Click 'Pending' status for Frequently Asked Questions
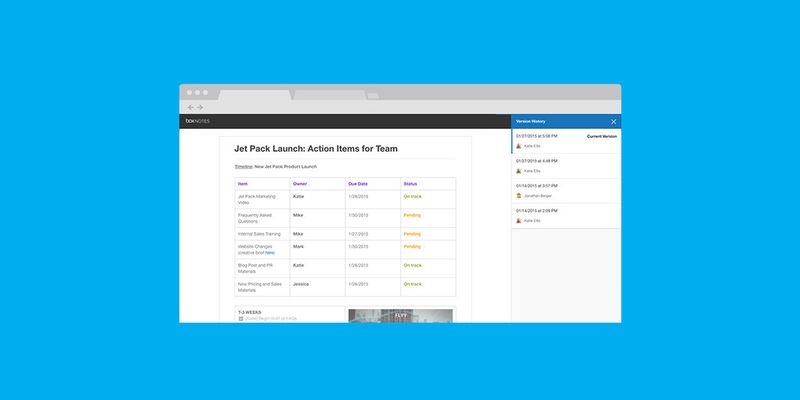 [x=412, y=215]
